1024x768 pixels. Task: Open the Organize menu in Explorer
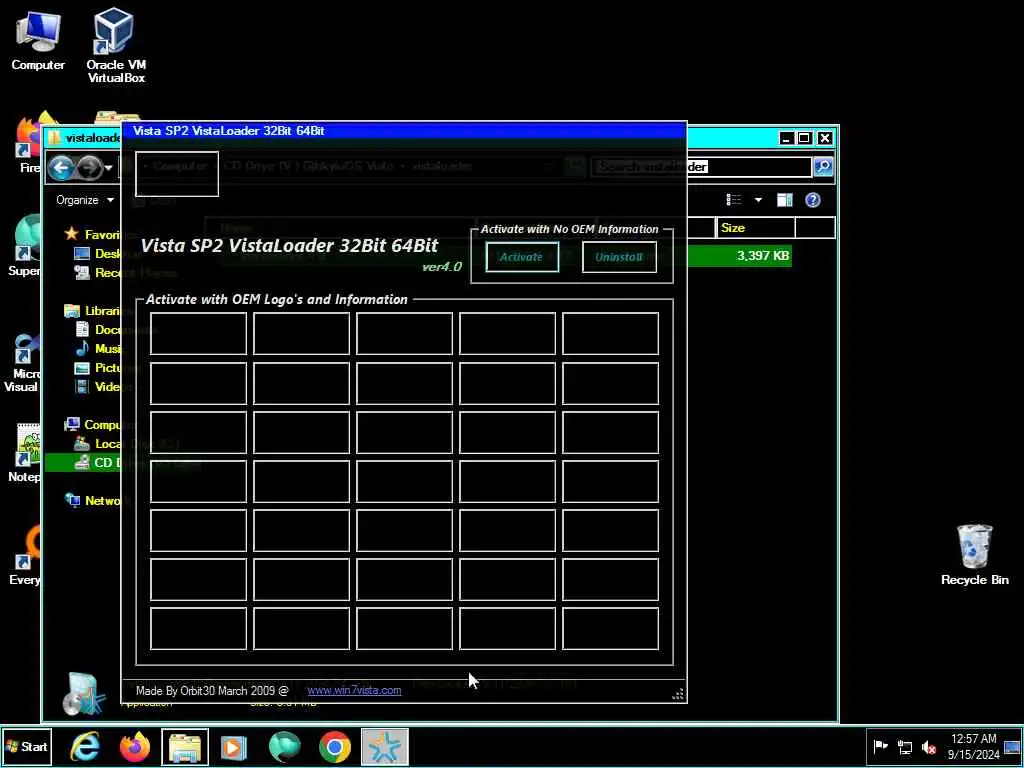[85, 200]
